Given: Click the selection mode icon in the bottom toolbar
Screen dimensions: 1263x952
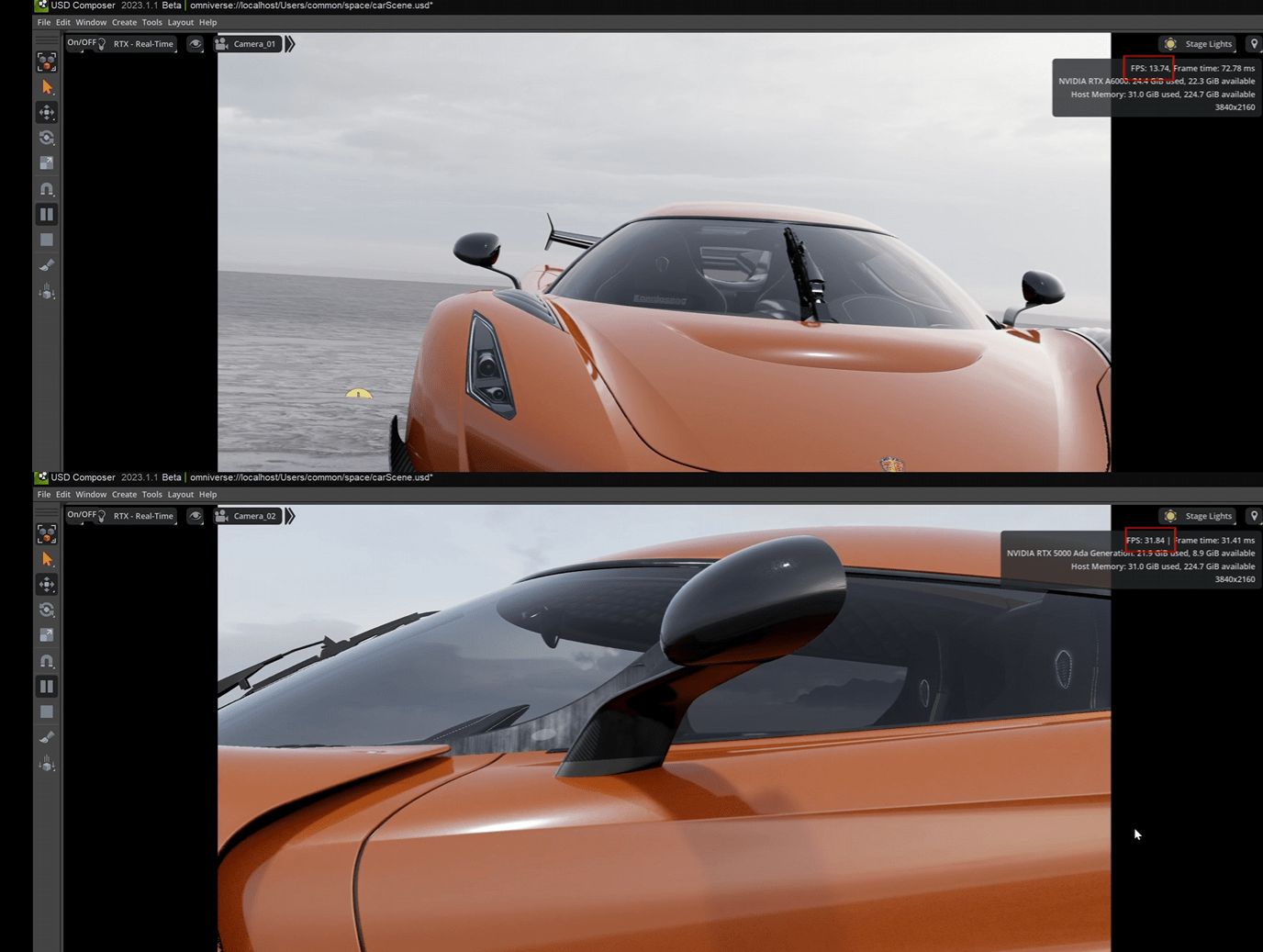Looking at the screenshot, I should coord(47,533).
